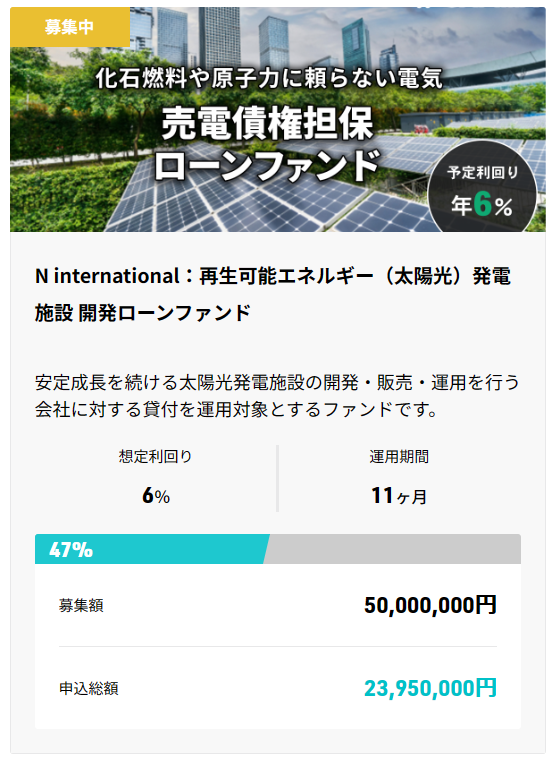Click the 11ヶ月 operation period value

click(x=399, y=496)
